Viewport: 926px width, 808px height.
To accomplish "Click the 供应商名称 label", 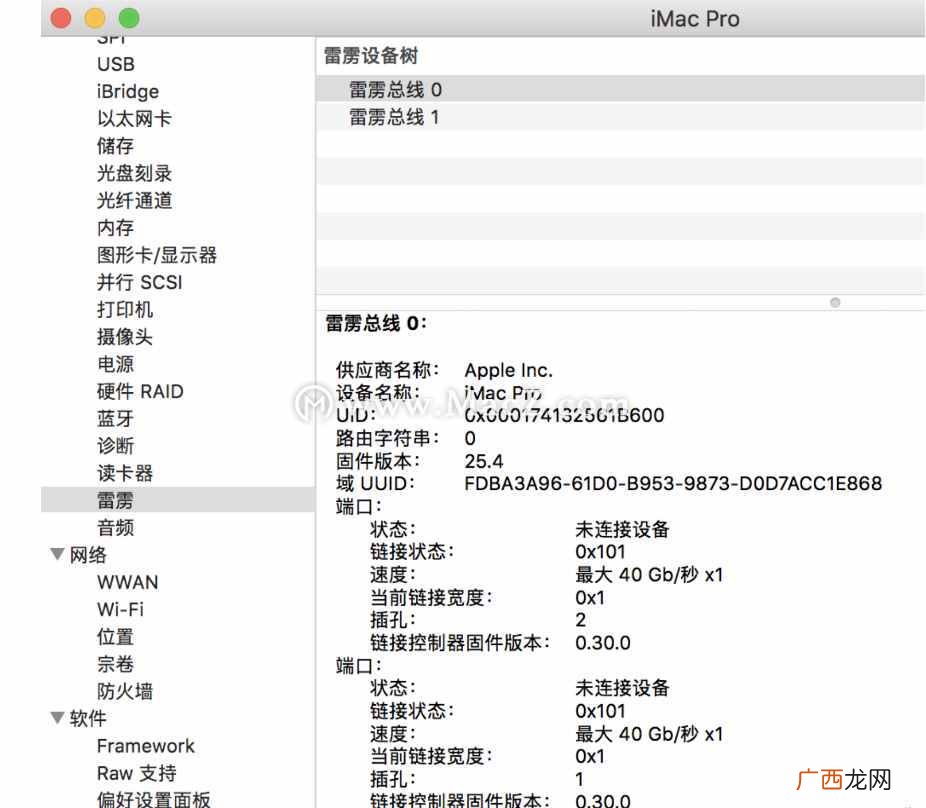I will [387, 370].
